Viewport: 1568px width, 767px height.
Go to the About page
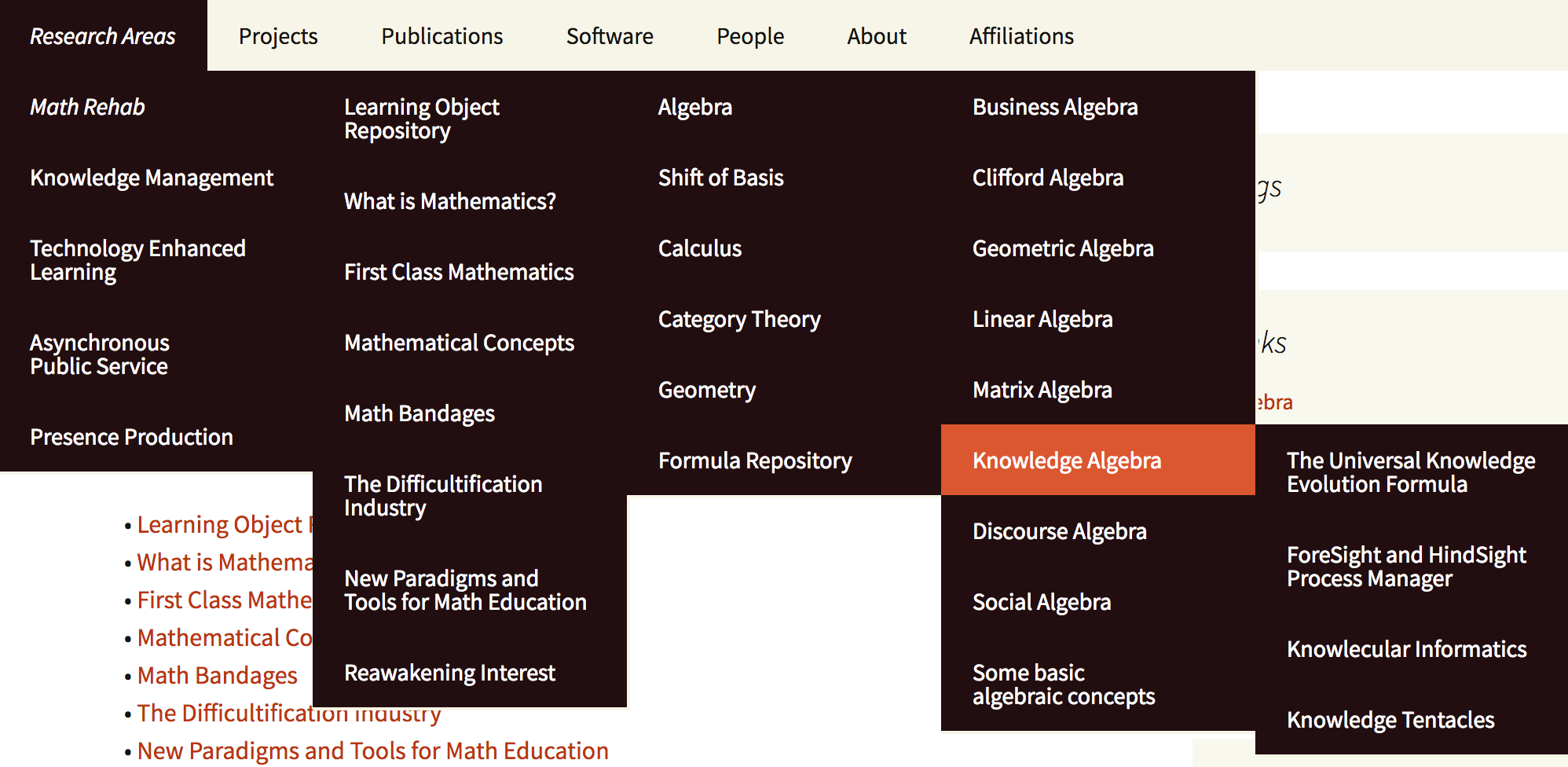(x=877, y=36)
